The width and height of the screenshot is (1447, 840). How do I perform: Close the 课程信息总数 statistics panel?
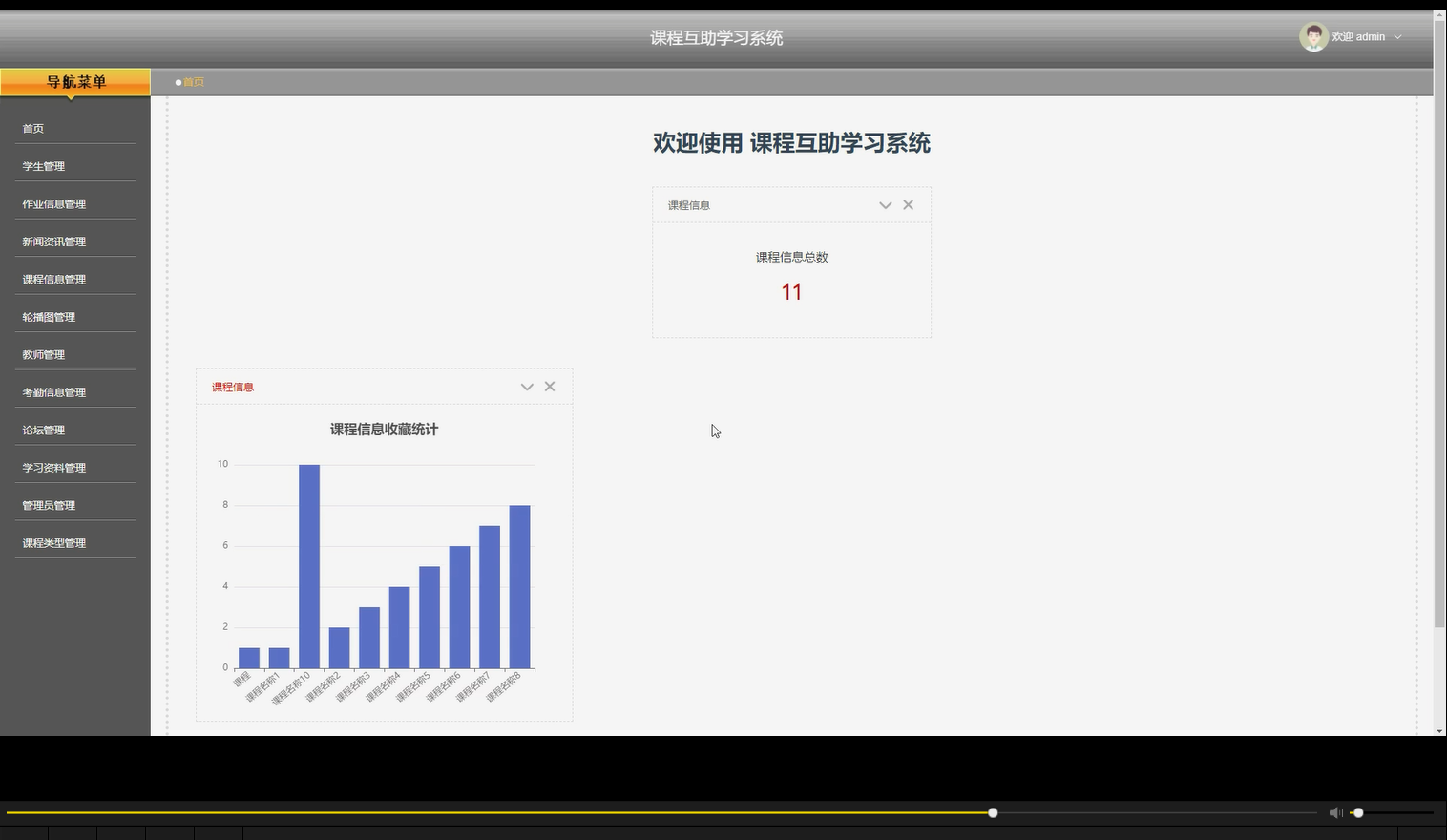coord(908,204)
